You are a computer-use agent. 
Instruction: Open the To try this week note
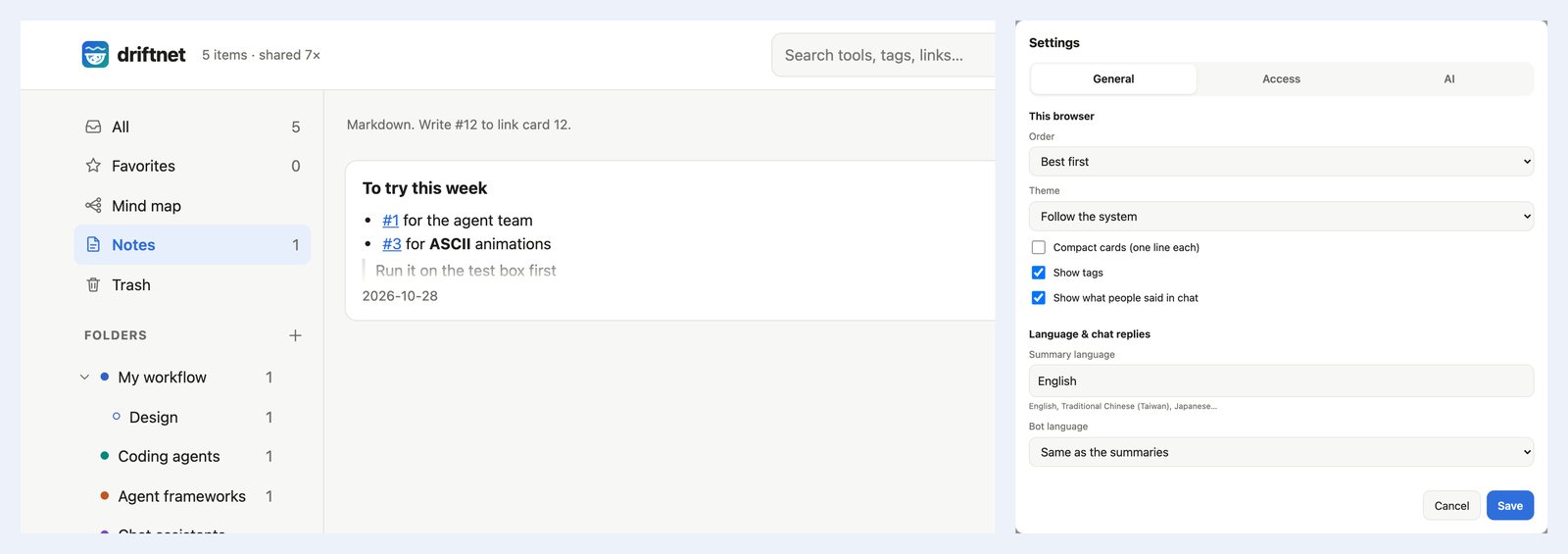pos(424,188)
